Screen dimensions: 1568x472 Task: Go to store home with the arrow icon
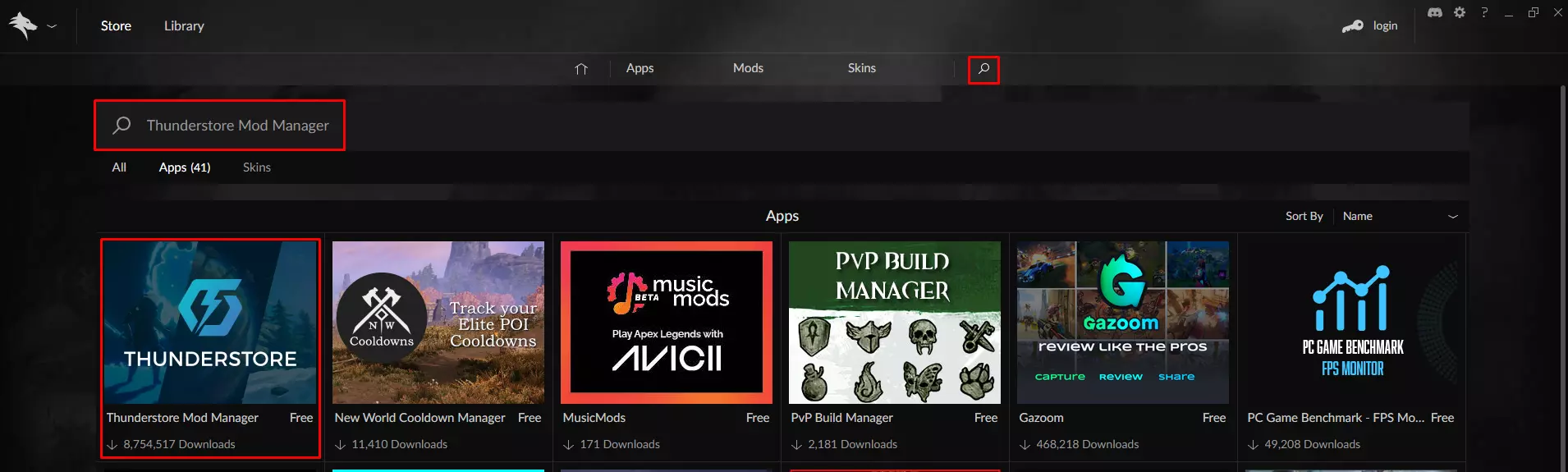[x=581, y=69]
